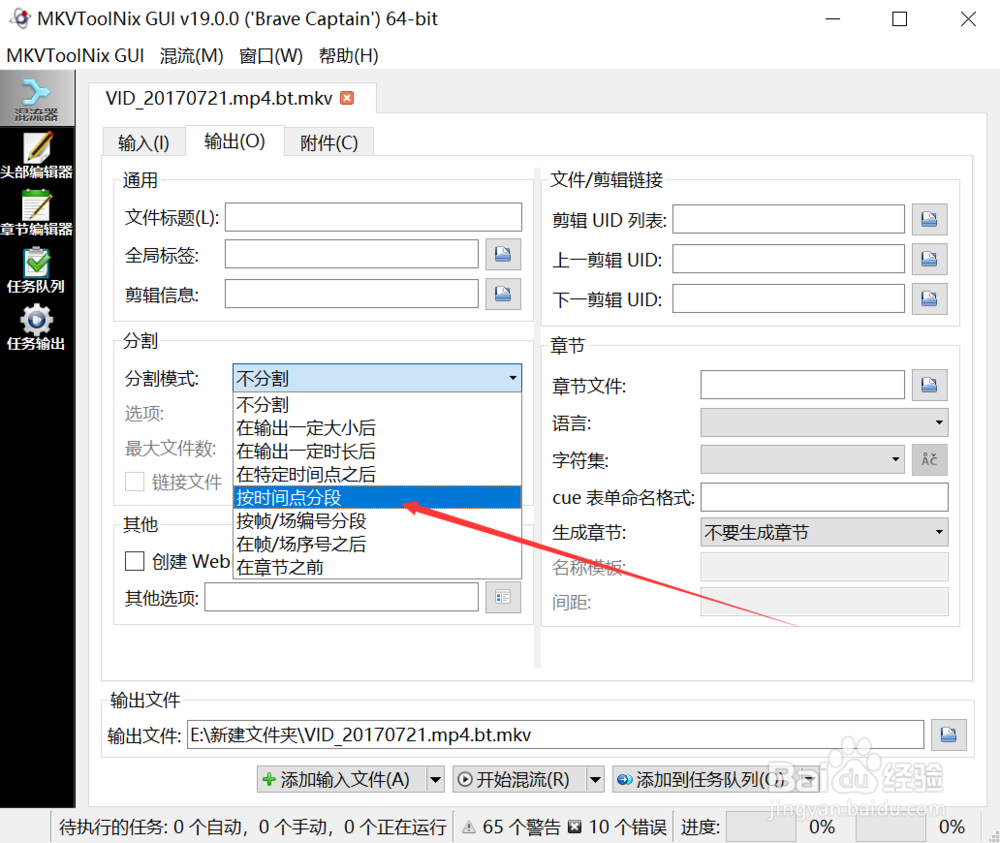1000x843 pixels.
Task: Click the chapter file input field
Action: coord(802,385)
